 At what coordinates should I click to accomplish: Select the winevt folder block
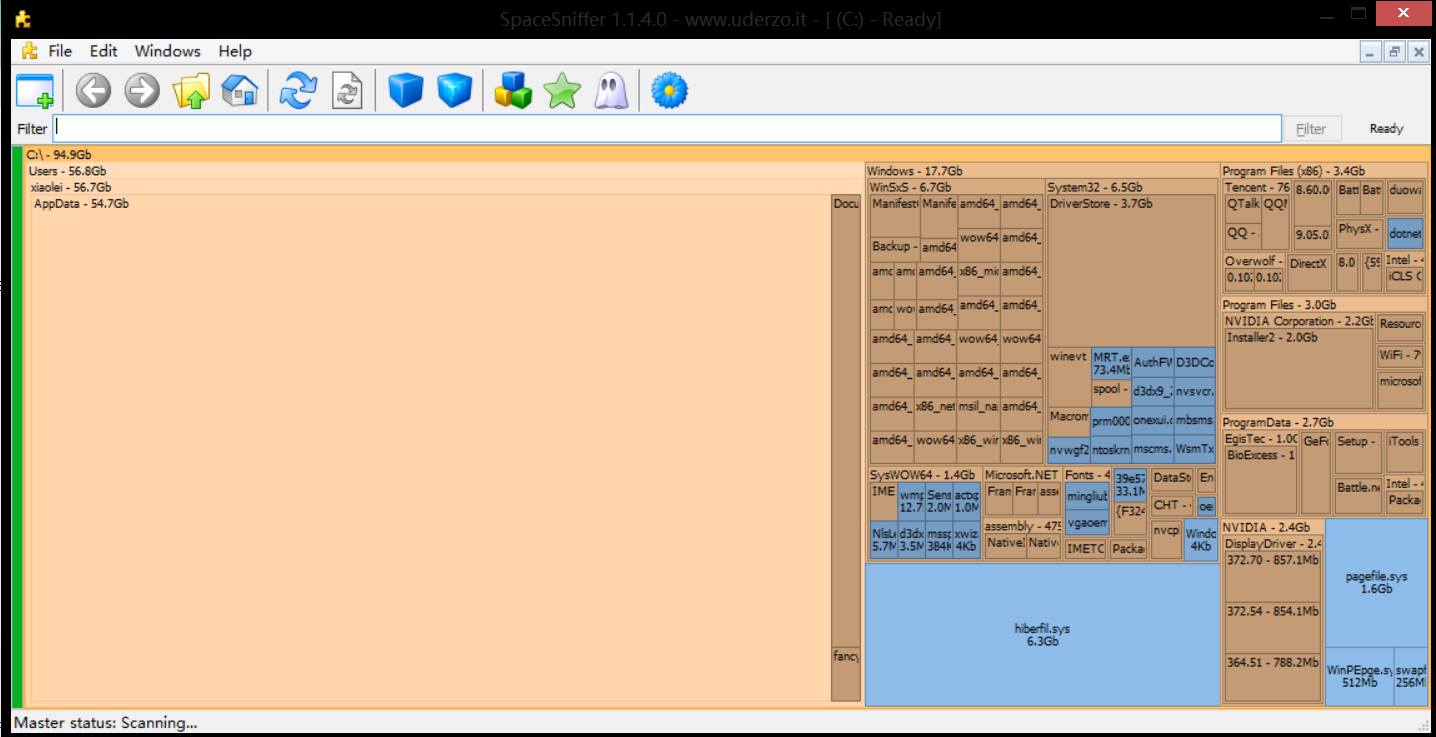1068,376
